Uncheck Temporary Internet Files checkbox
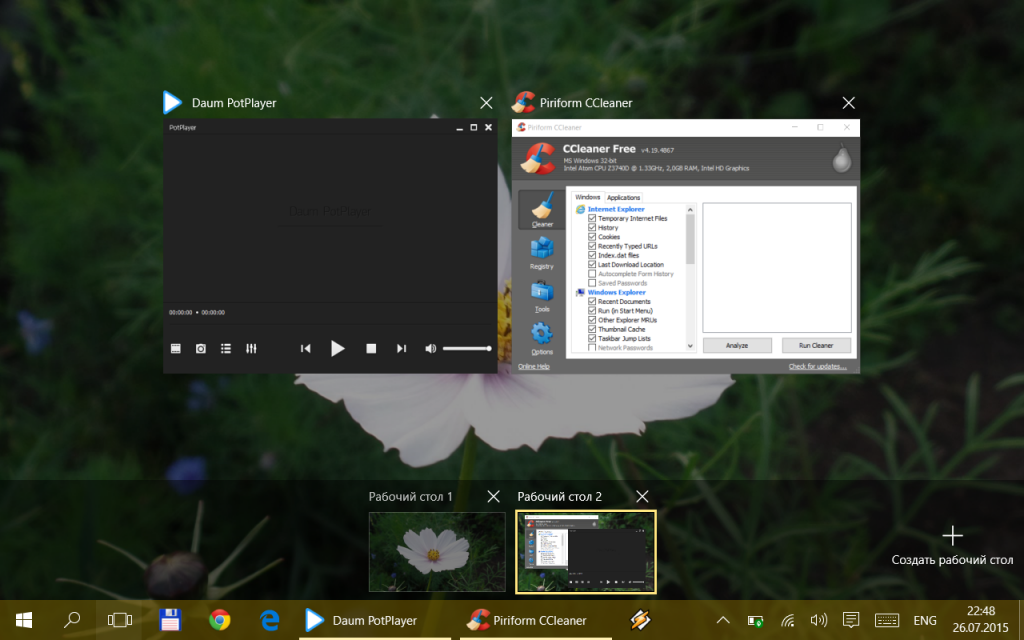The height and width of the screenshot is (640, 1024). coord(592,218)
